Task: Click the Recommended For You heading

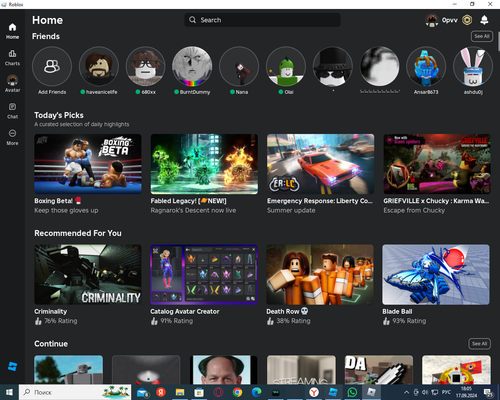Action: (x=78, y=233)
